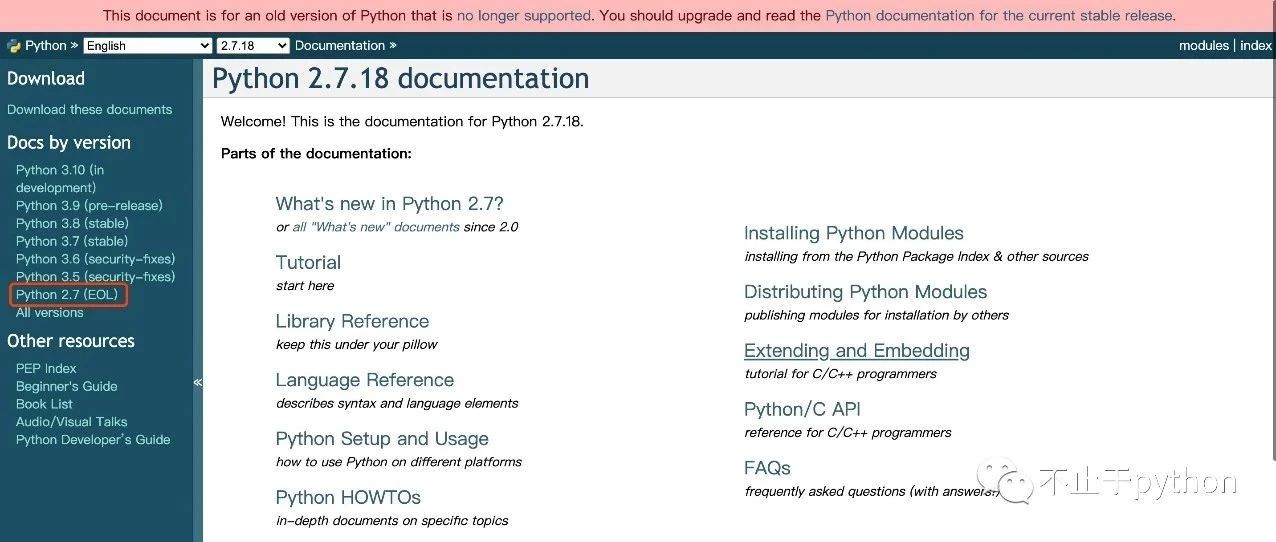The width and height of the screenshot is (1276, 542).
Task: Open Library Reference
Action: [x=352, y=322]
